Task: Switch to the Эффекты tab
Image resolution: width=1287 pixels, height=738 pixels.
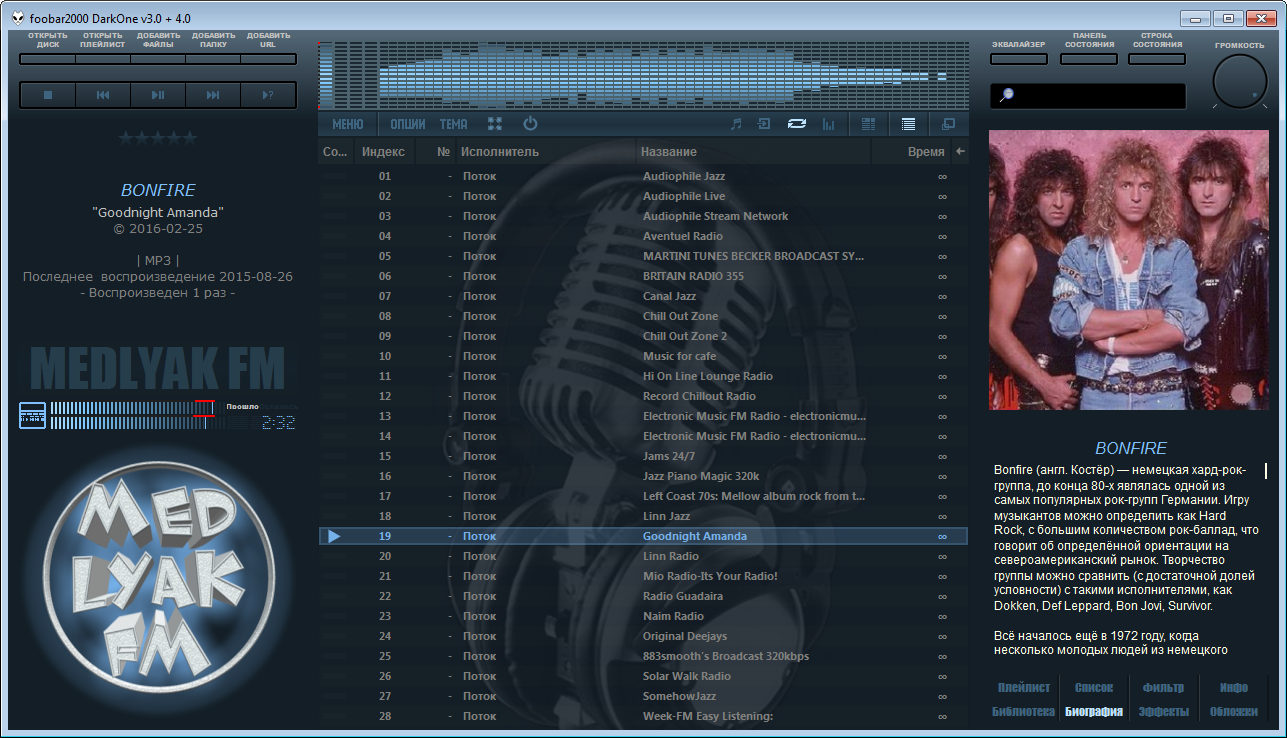Action: pyautogui.click(x=1163, y=712)
